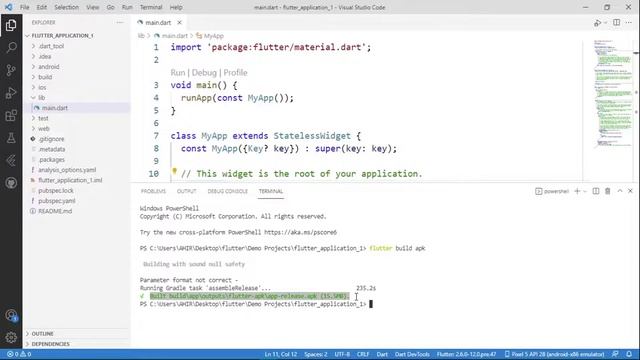Select the main.dart editor tab
The image size is (640, 360).
point(158,22)
